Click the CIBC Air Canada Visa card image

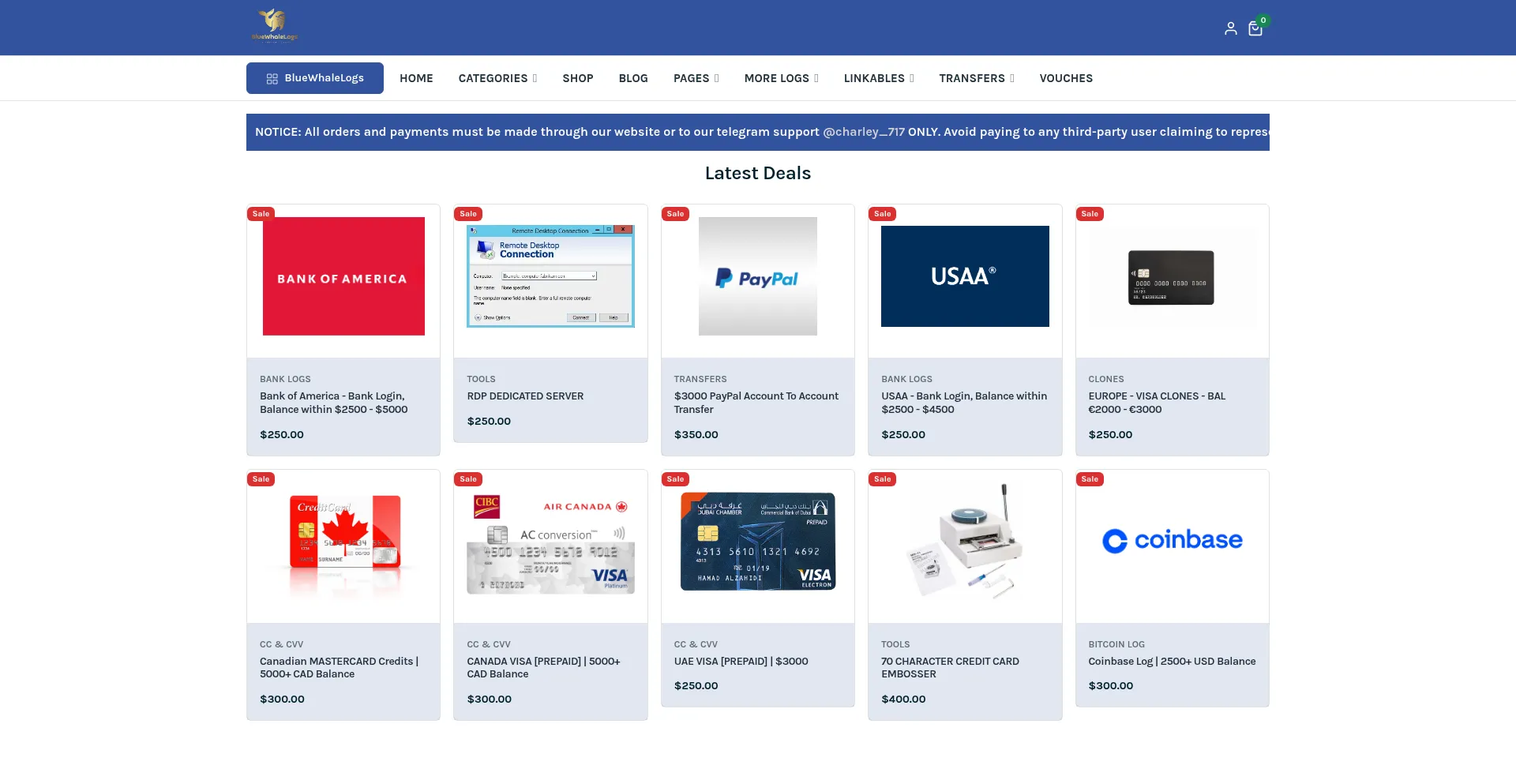pos(550,542)
